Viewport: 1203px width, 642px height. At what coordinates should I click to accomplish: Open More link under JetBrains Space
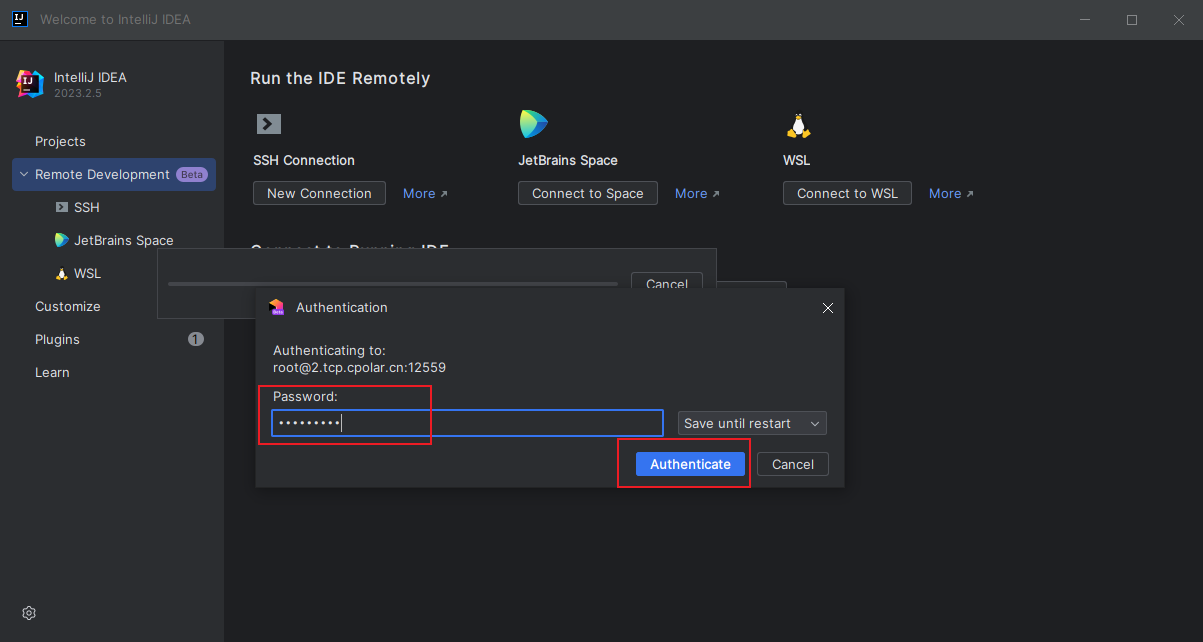click(x=697, y=193)
